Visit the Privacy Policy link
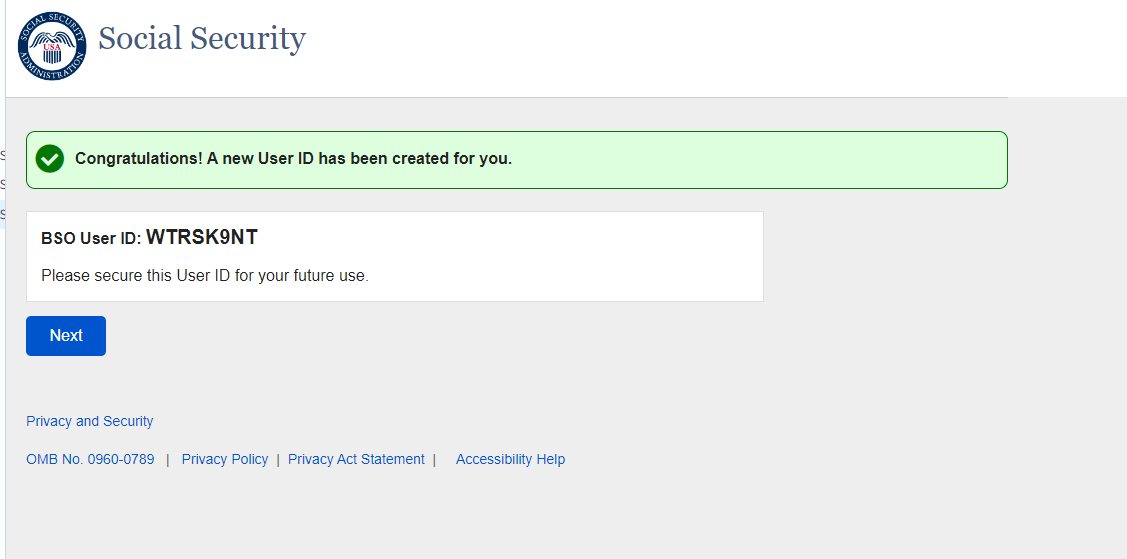The width and height of the screenshot is (1127, 559). coord(225,459)
